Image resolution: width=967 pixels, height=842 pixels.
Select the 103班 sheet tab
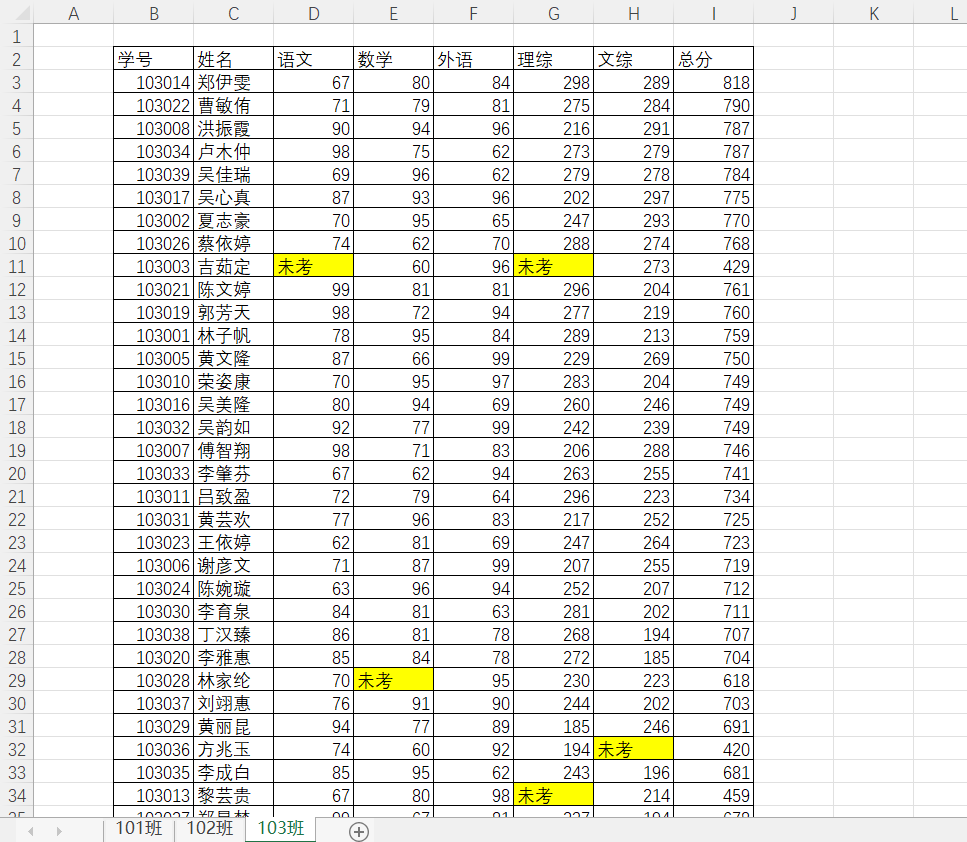pos(281,828)
